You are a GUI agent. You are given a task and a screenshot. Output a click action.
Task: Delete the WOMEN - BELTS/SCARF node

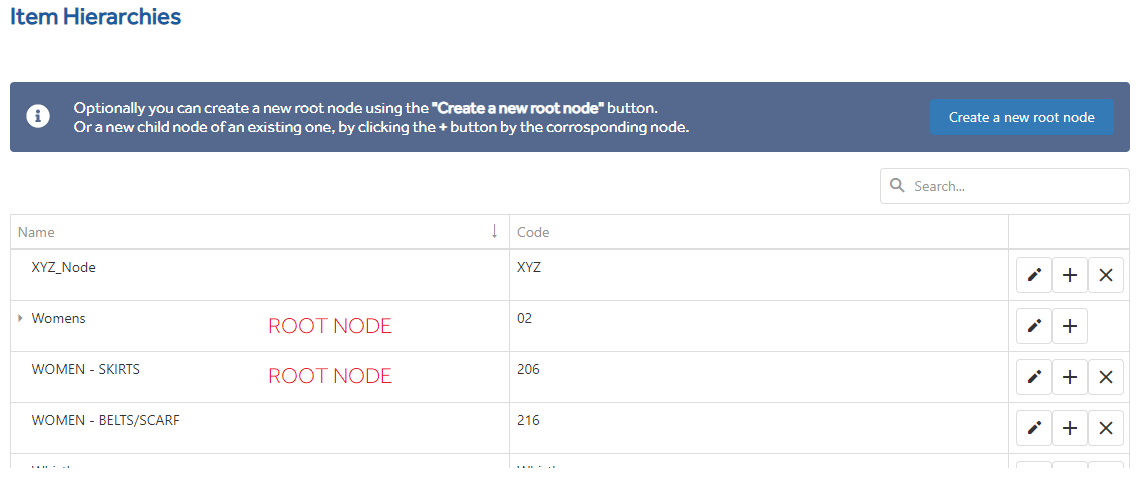tap(1106, 428)
